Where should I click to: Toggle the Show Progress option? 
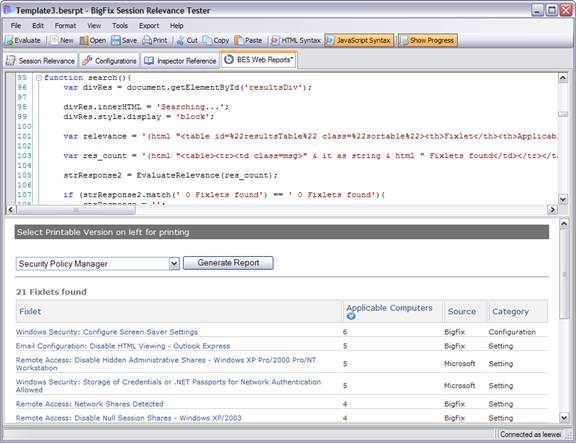pyautogui.click(x=427, y=40)
